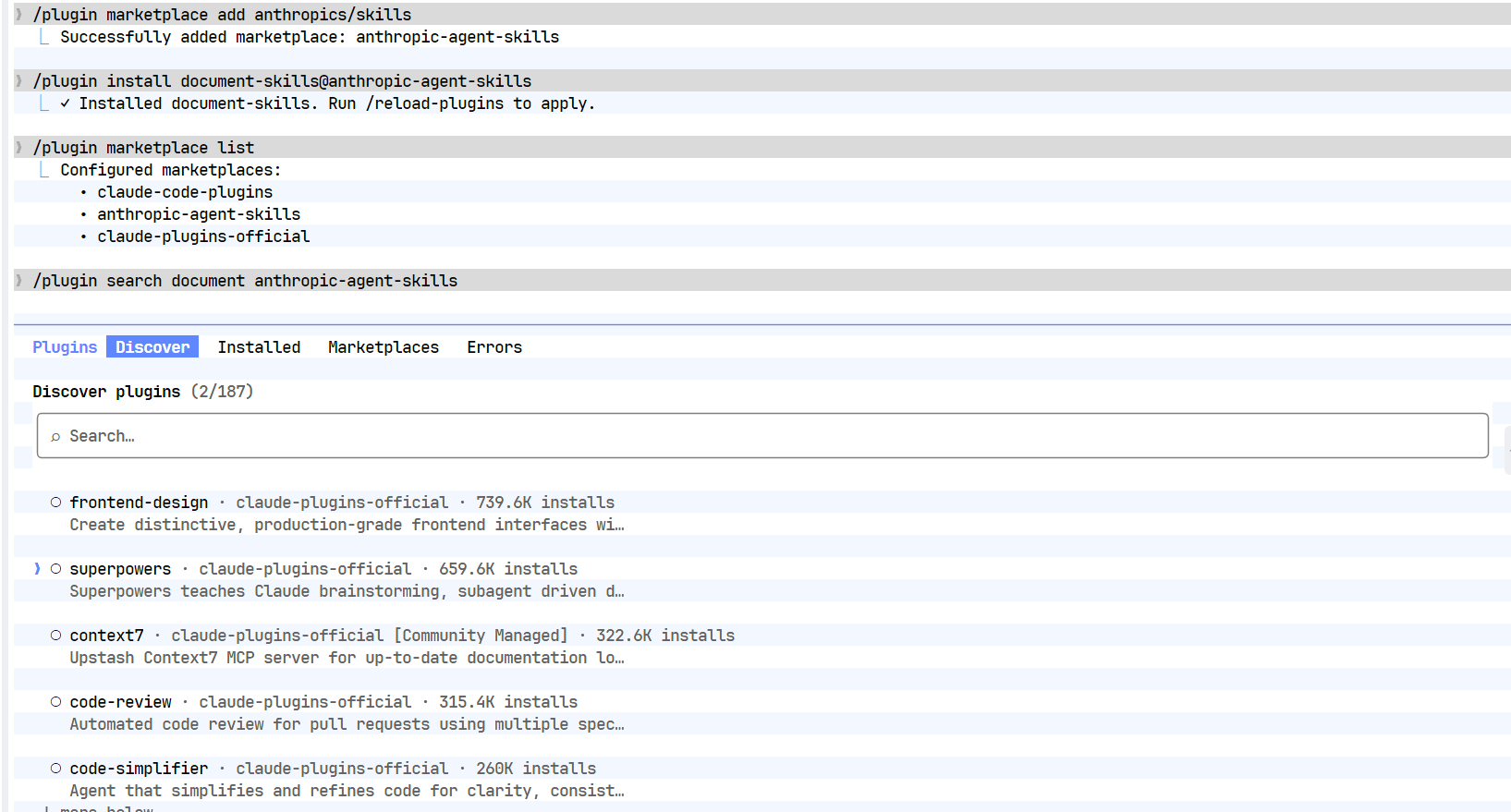The height and width of the screenshot is (812, 1511).
Task: Click "claude-code-plugins" in the marketplace list
Action: pos(185,192)
